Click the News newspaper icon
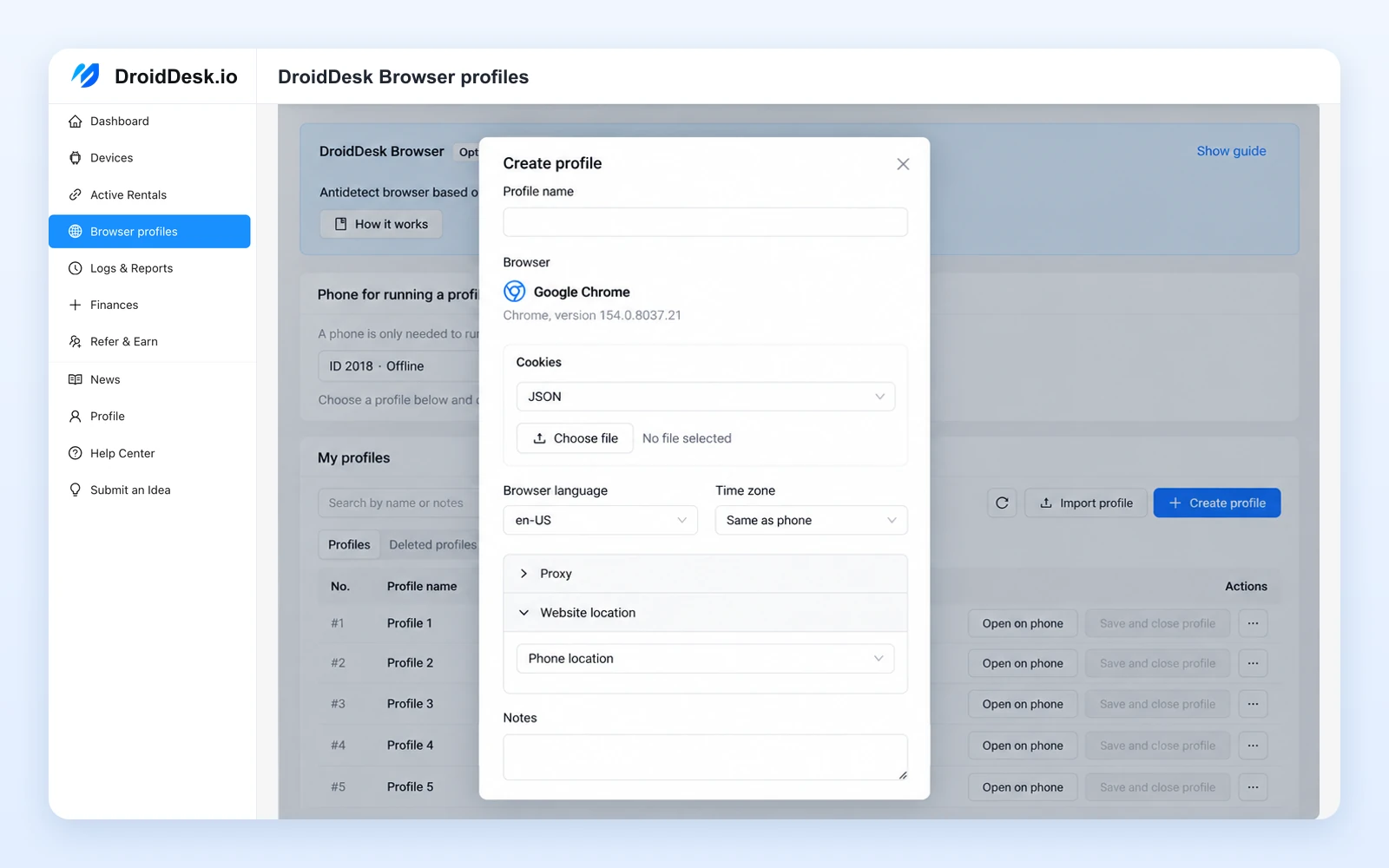Image resolution: width=1389 pixels, height=868 pixels. point(76,379)
